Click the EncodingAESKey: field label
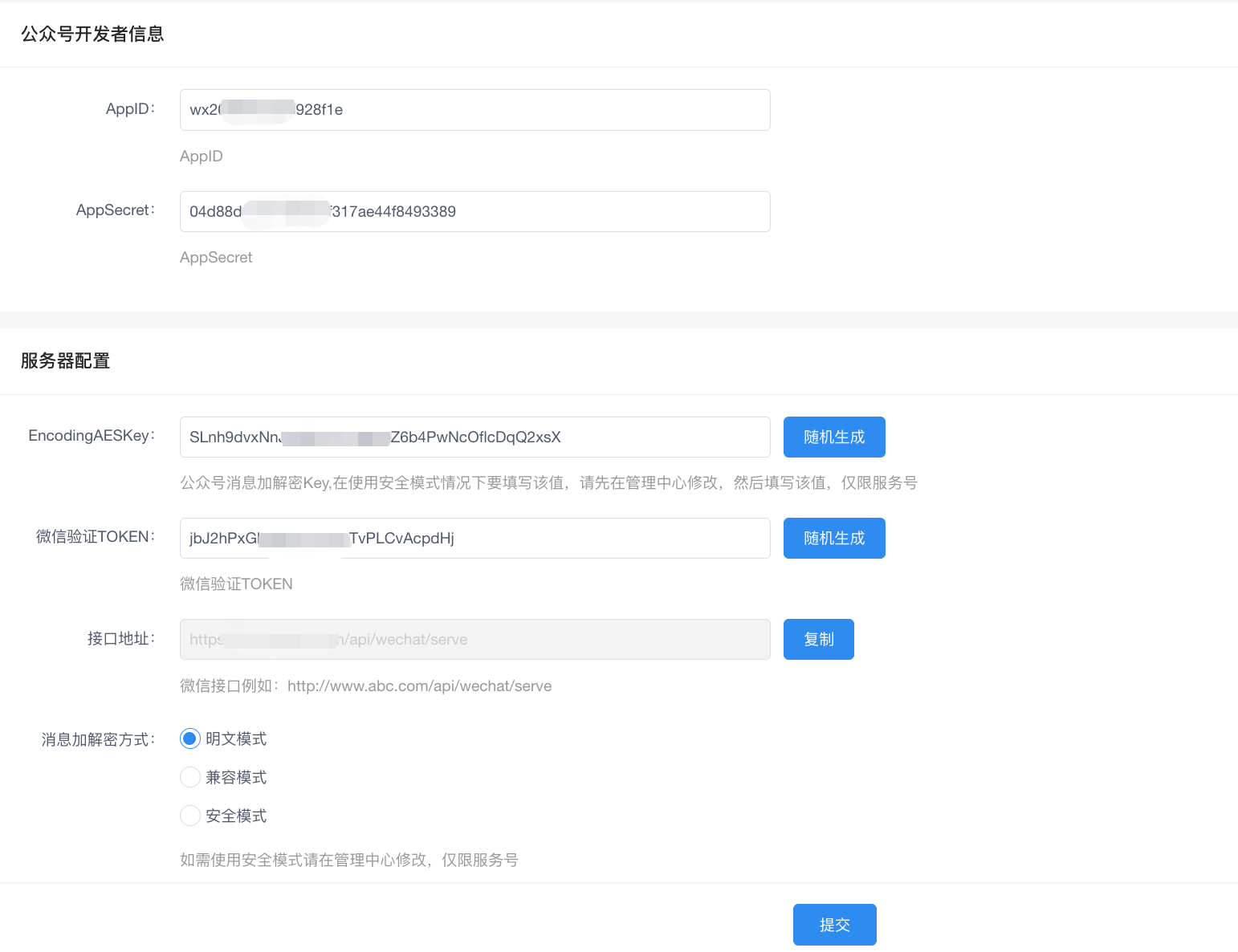 [x=92, y=436]
